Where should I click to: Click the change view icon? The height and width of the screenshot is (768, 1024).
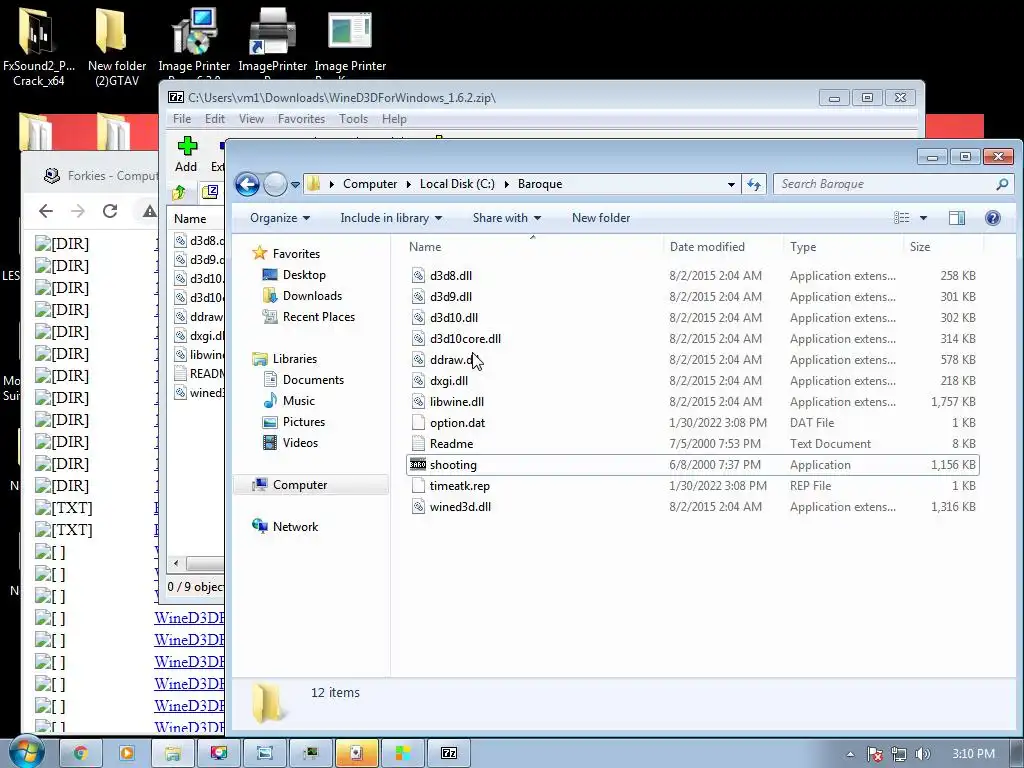pyautogui.click(x=902, y=218)
